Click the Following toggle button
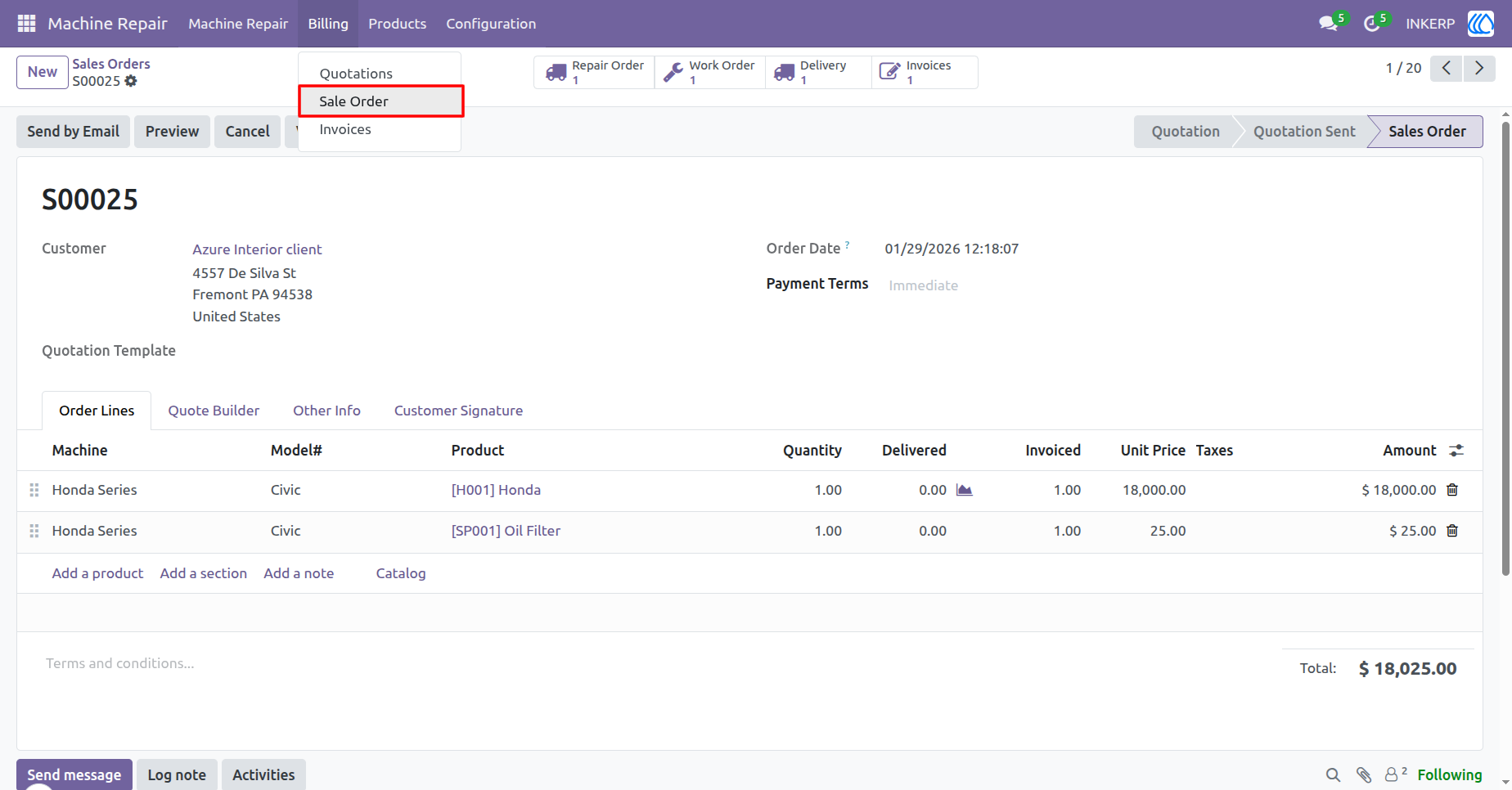 click(1449, 774)
